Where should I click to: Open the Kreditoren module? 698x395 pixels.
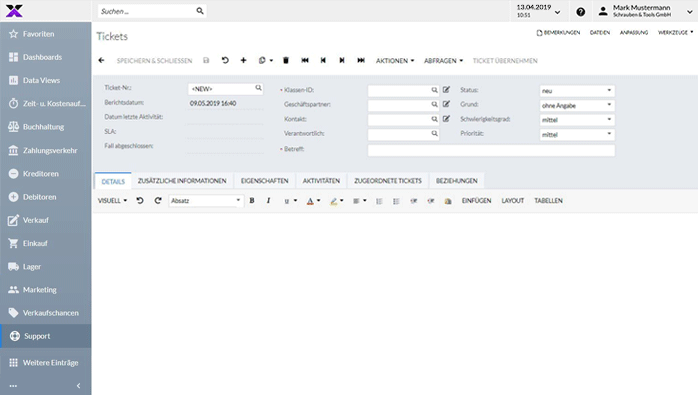[x=45, y=174]
